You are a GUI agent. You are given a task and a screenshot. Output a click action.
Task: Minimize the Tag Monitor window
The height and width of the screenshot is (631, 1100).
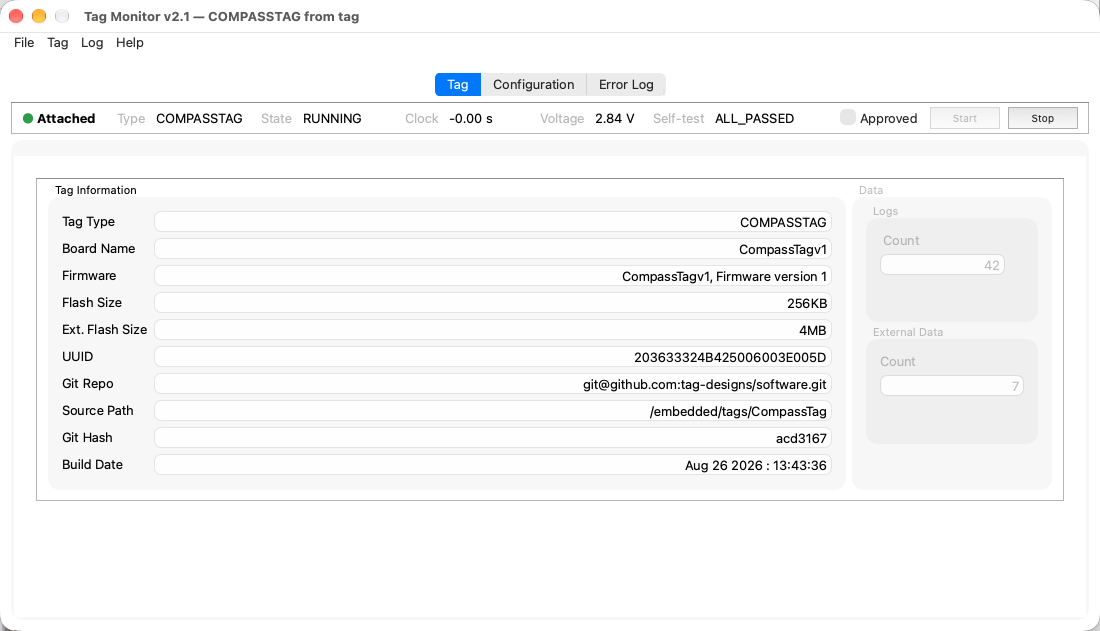click(39, 15)
